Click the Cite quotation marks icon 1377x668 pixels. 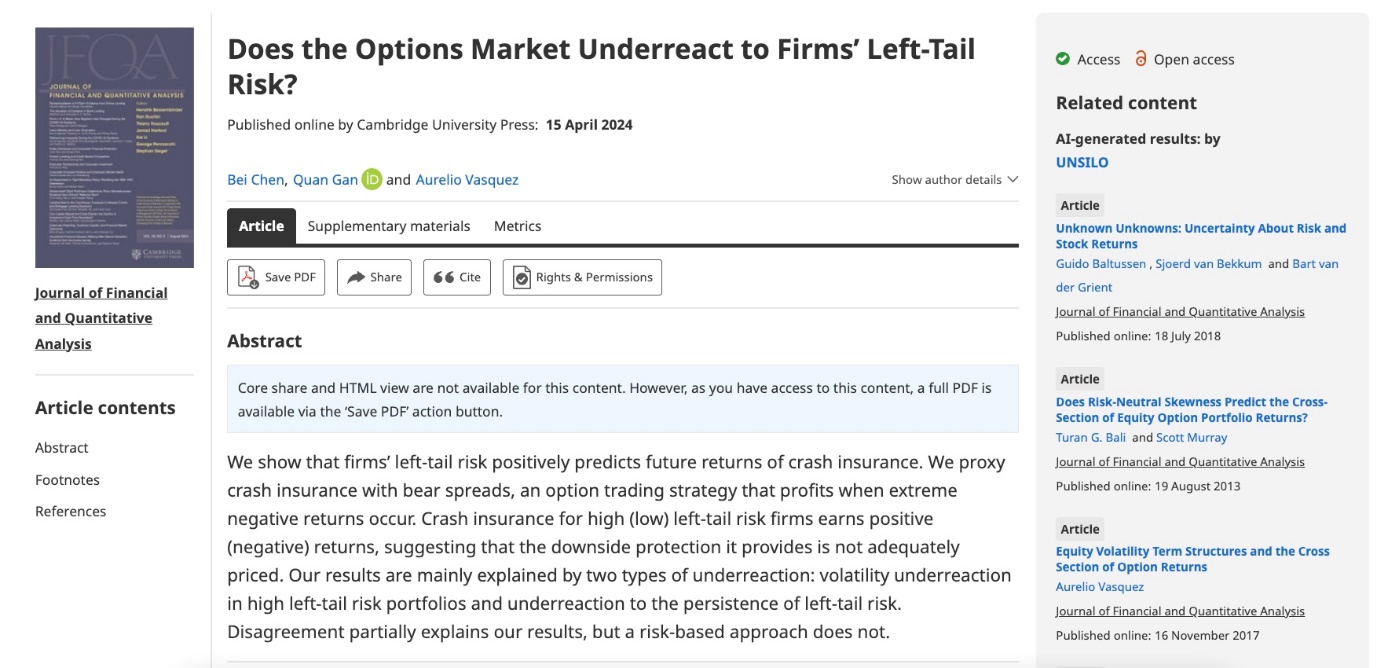pyautogui.click(x=443, y=277)
